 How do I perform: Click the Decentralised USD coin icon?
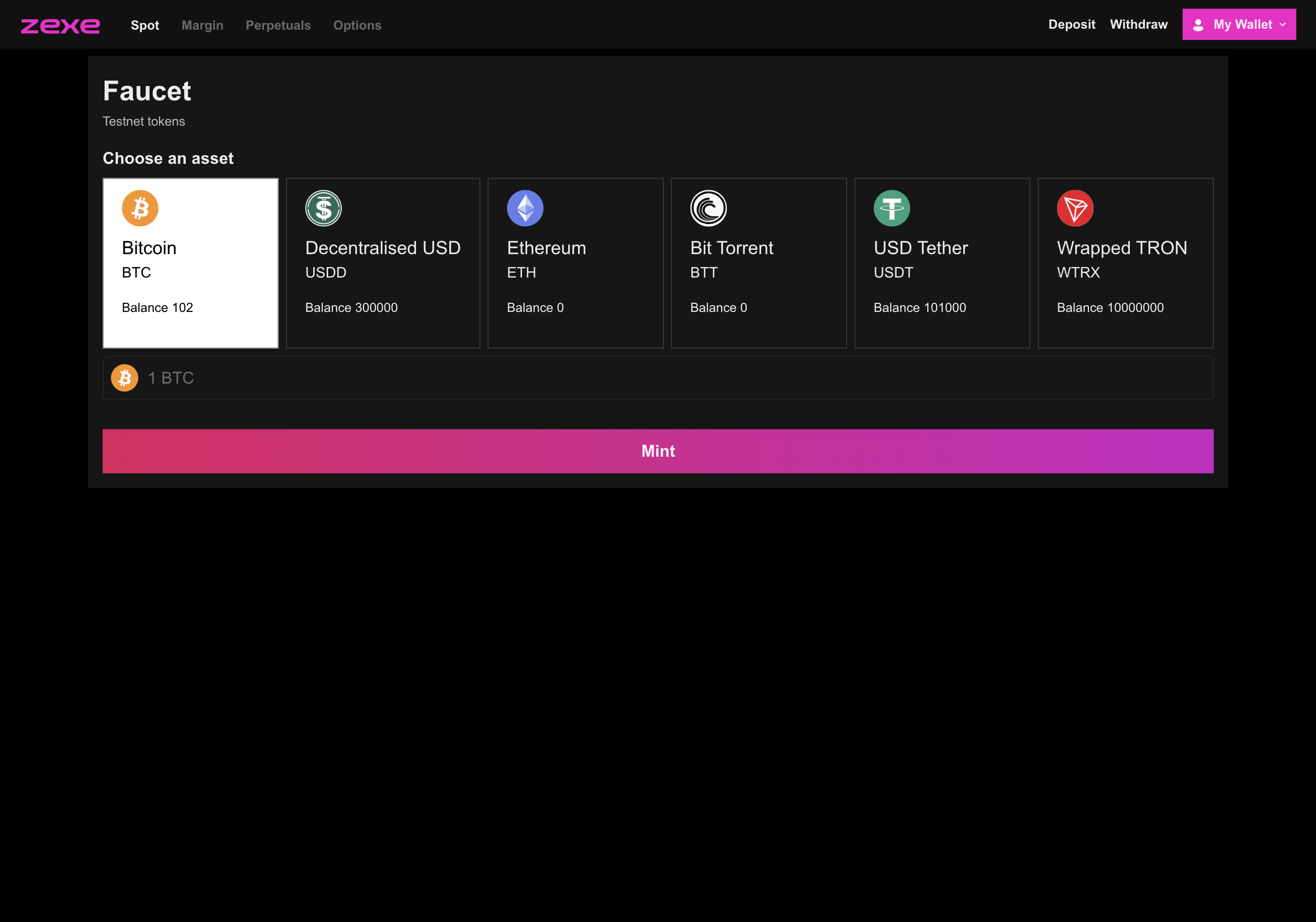tap(323, 208)
